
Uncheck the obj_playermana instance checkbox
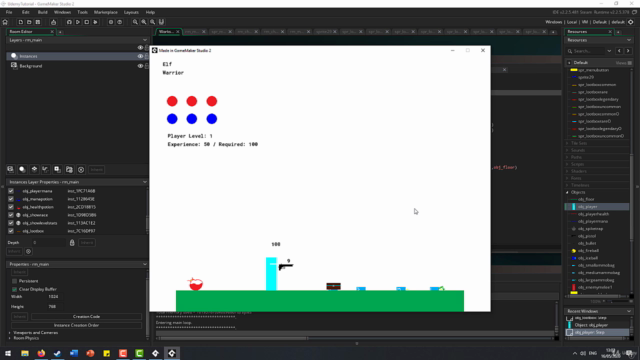[x=11, y=191]
